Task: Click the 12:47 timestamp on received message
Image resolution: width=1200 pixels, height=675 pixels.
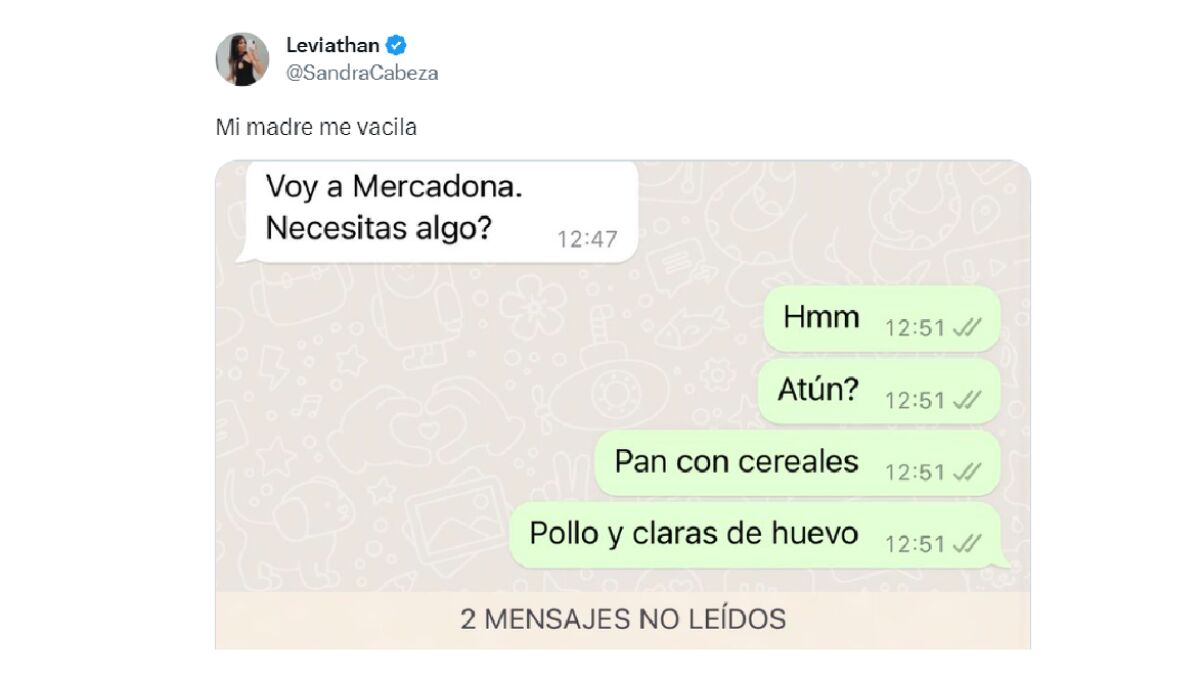Action: [587, 239]
